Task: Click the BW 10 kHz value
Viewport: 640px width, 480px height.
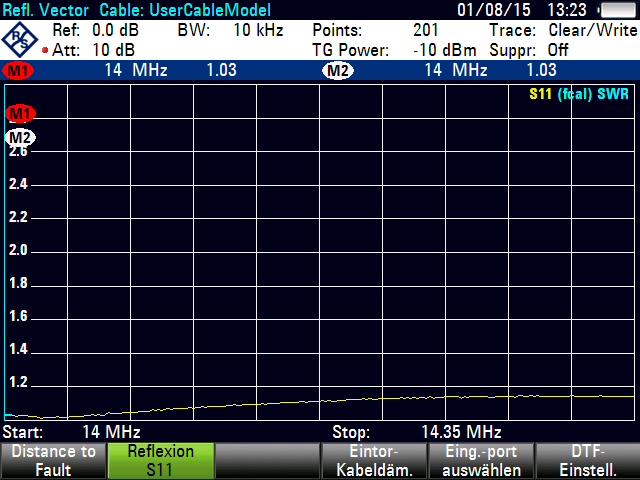Action: 257,30
